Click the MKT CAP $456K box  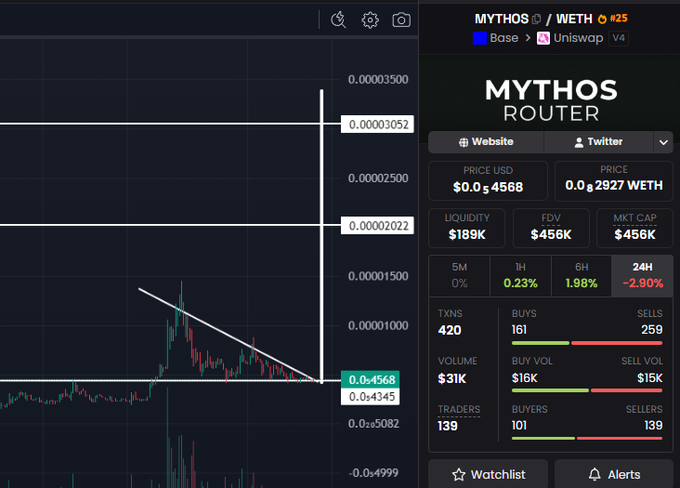(x=635, y=228)
